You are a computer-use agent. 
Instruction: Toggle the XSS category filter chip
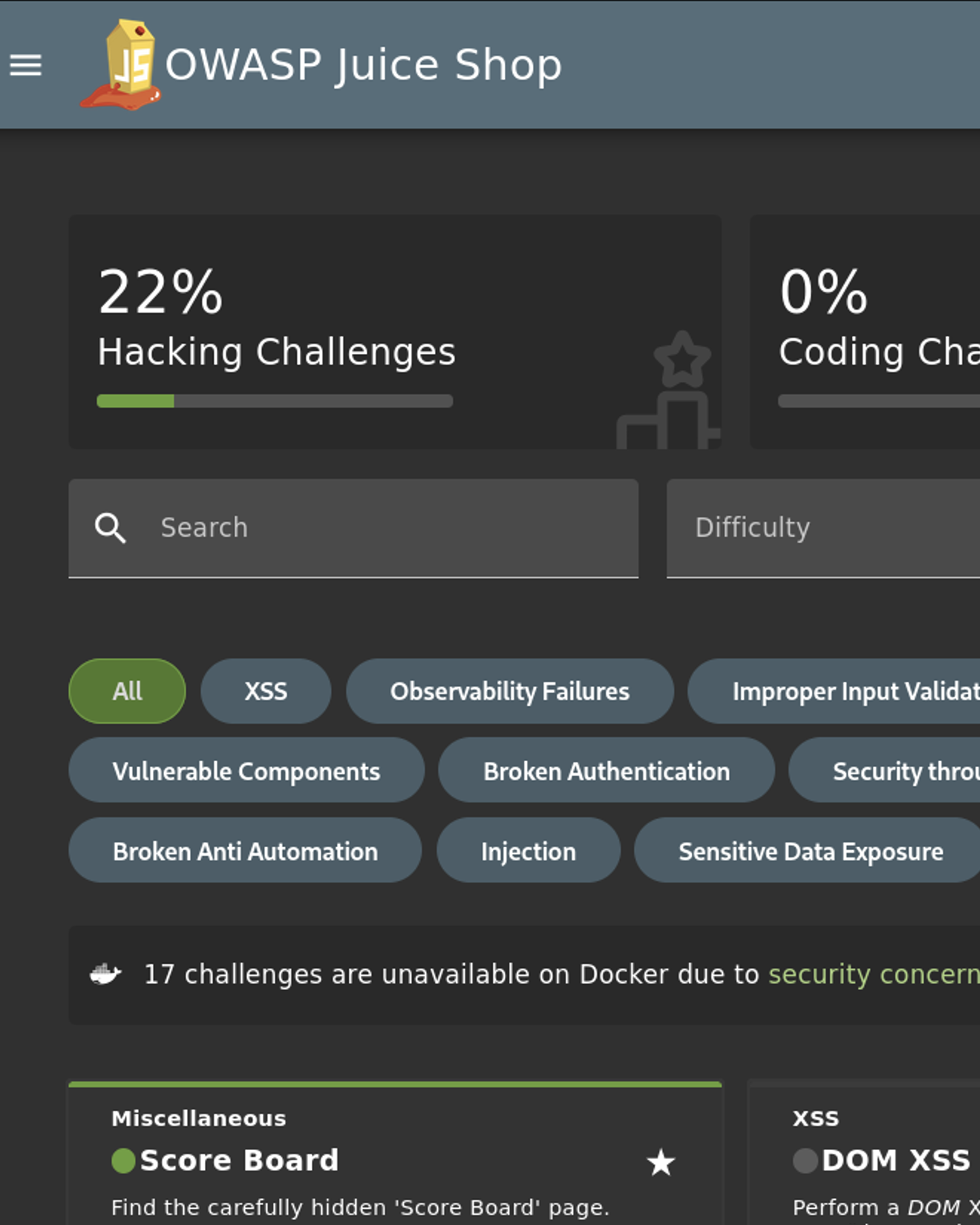[266, 691]
